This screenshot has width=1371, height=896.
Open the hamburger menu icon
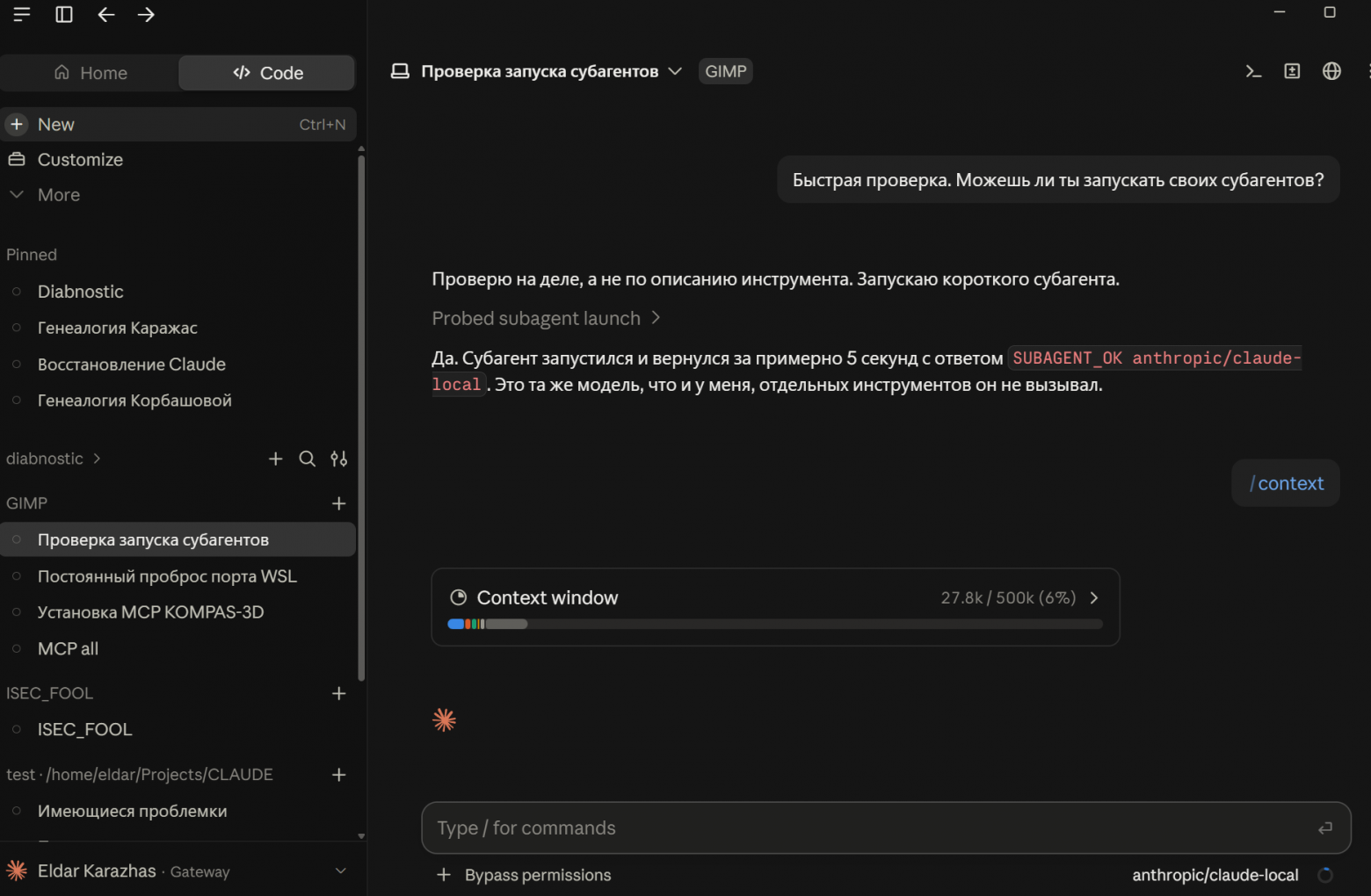(x=22, y=15)
